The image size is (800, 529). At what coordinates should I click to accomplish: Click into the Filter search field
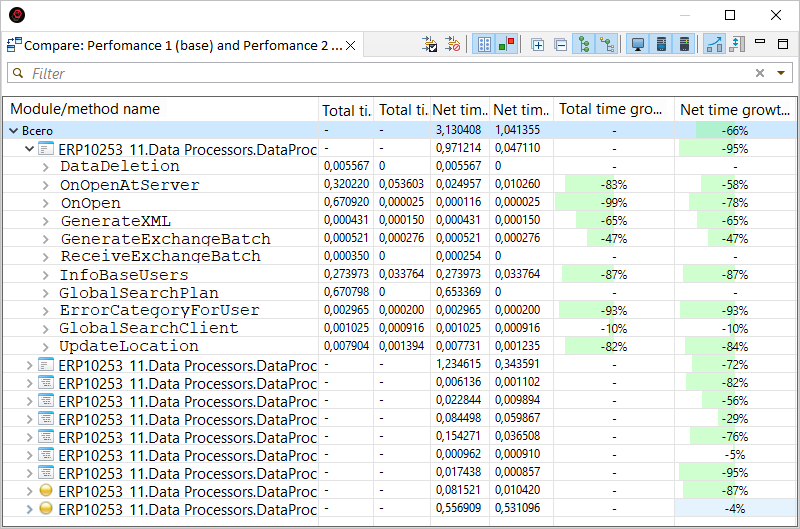380,73
